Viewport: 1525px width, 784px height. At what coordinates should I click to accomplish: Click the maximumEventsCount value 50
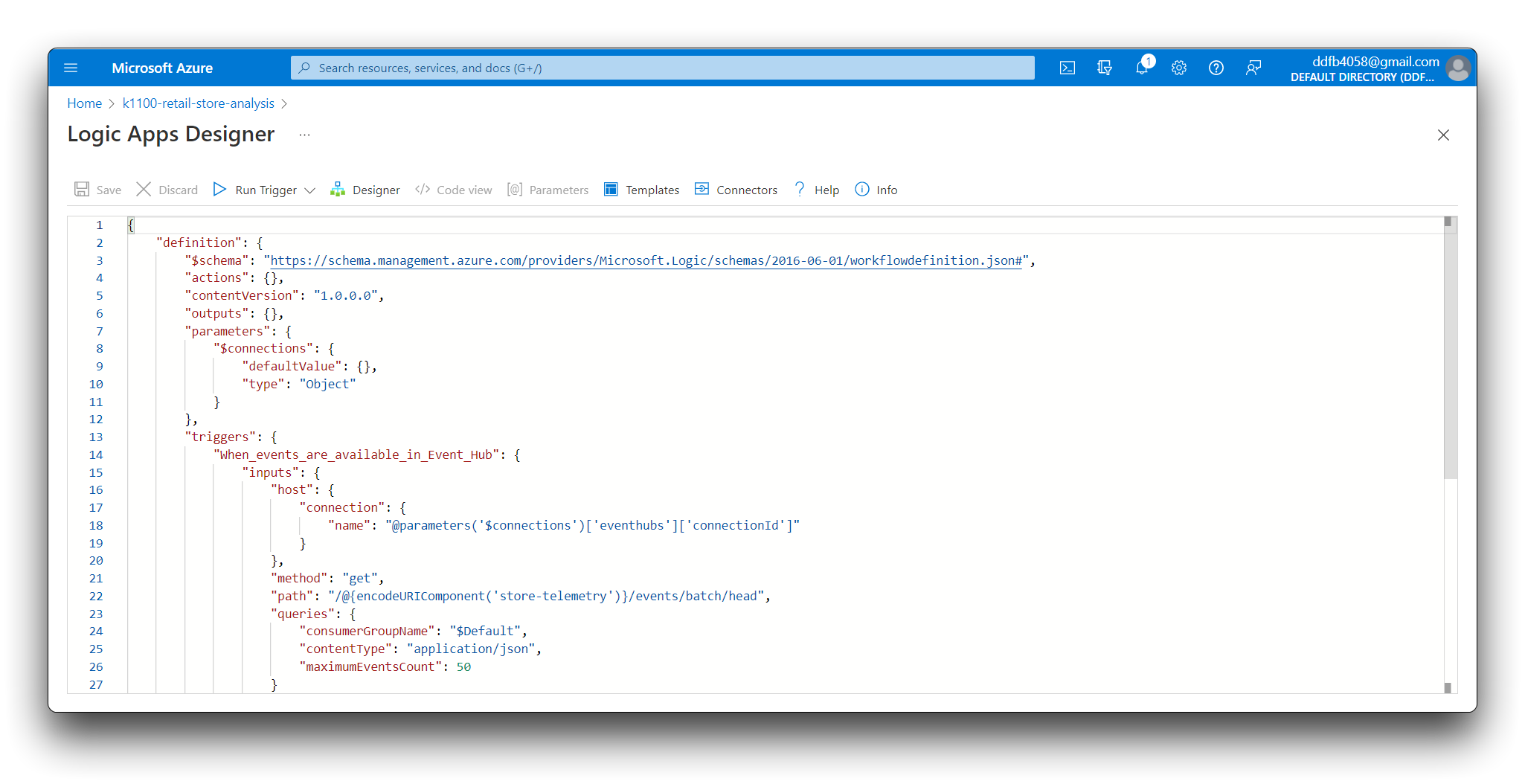(463, 666)
